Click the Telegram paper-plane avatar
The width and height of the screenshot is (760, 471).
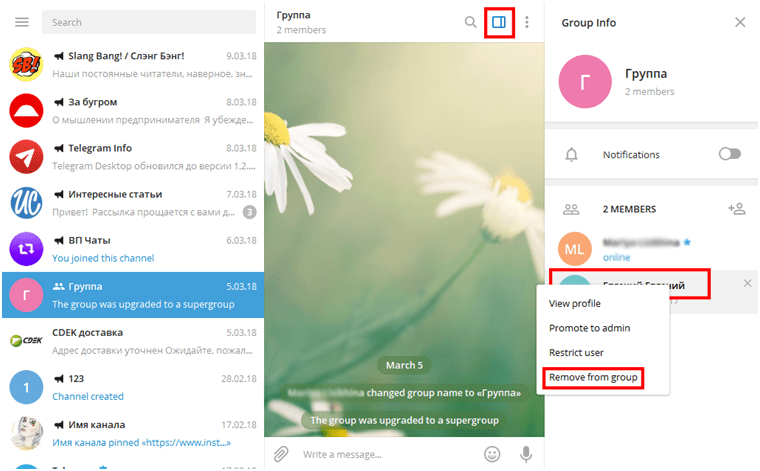pyautogui.click(x=26, y=157)
